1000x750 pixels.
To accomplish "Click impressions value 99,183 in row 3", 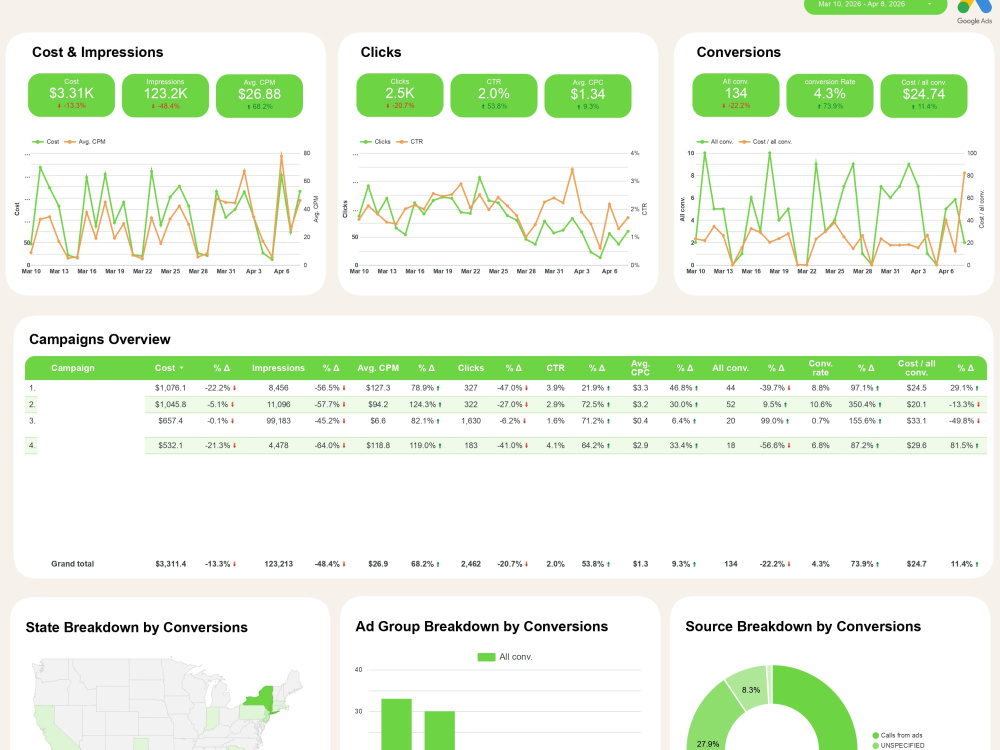I will coord(279,421).
